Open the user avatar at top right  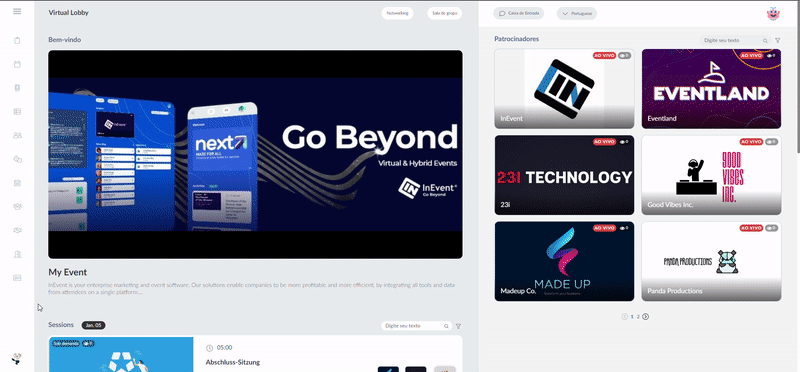click(x=773, y=14)
